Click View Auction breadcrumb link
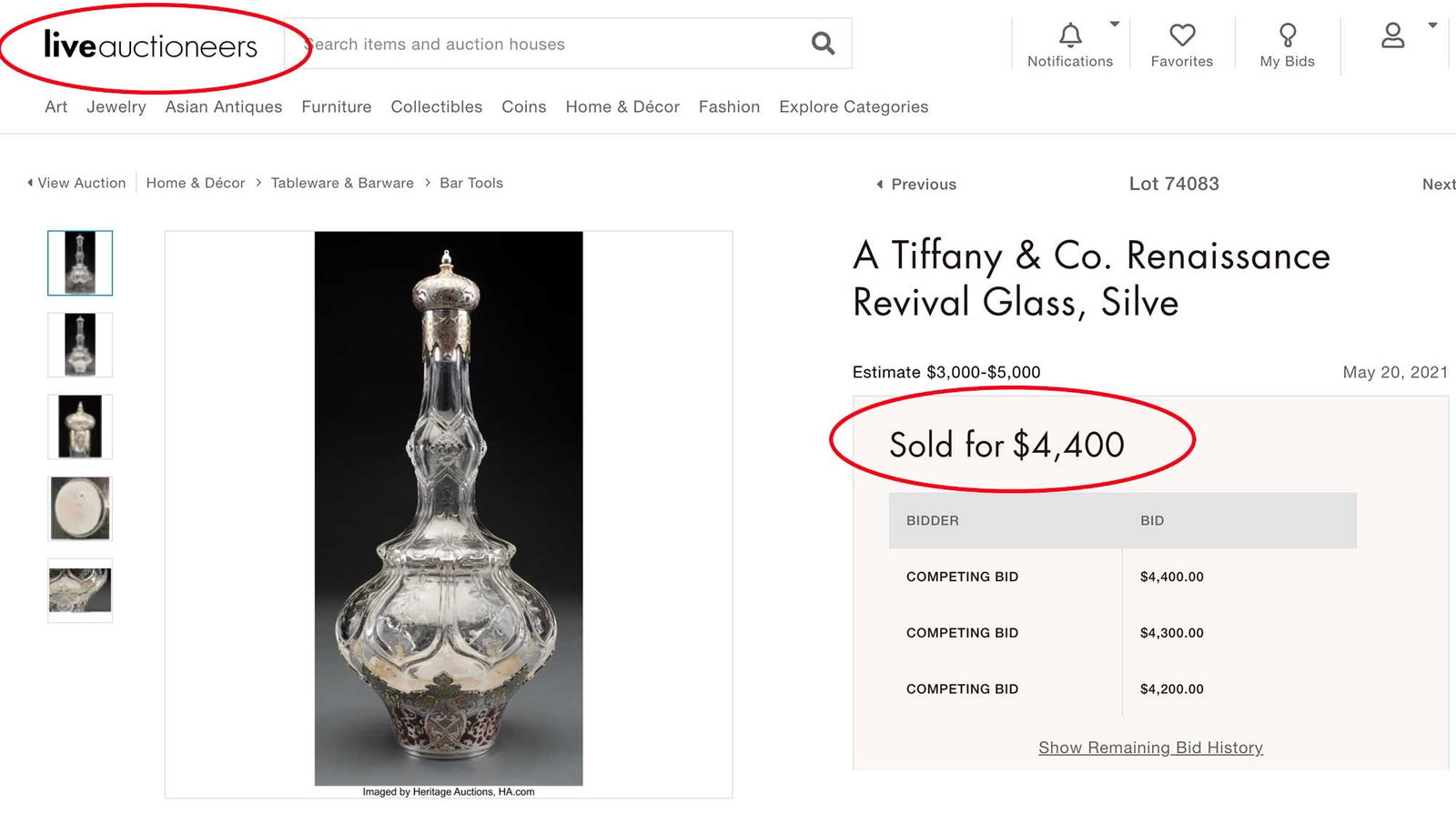 tap(81, 183)
